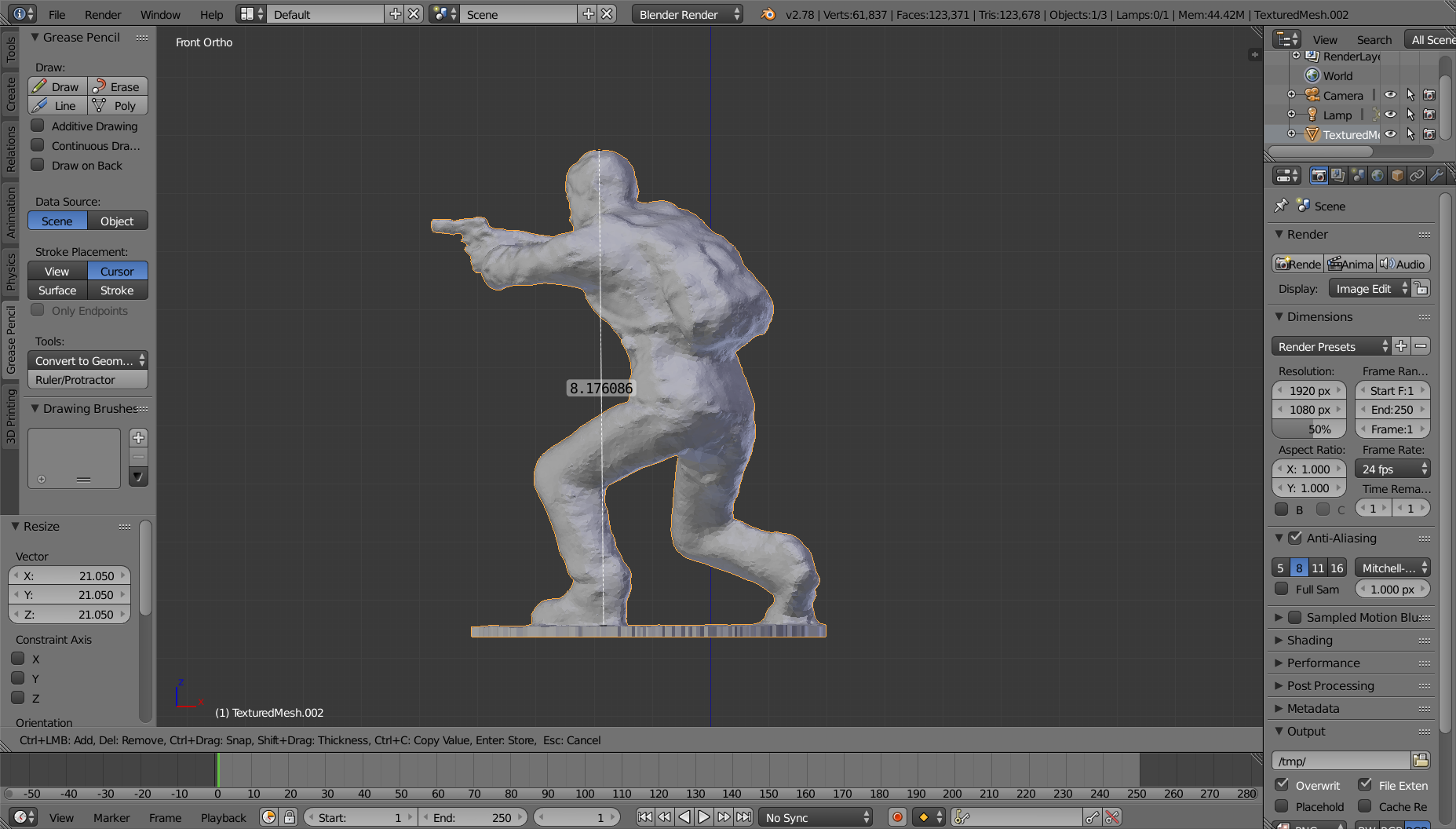Jump to the first frame
This screenshot has height=829, width=1456.
coord(644,817)
